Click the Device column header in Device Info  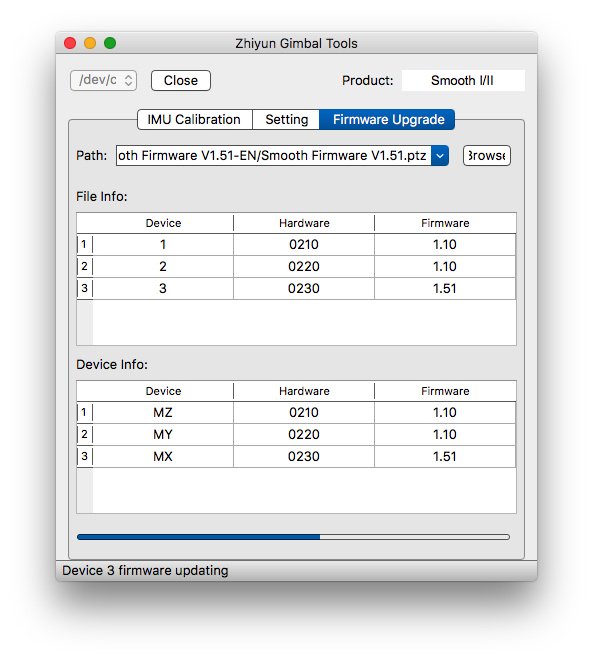[163, 391]
